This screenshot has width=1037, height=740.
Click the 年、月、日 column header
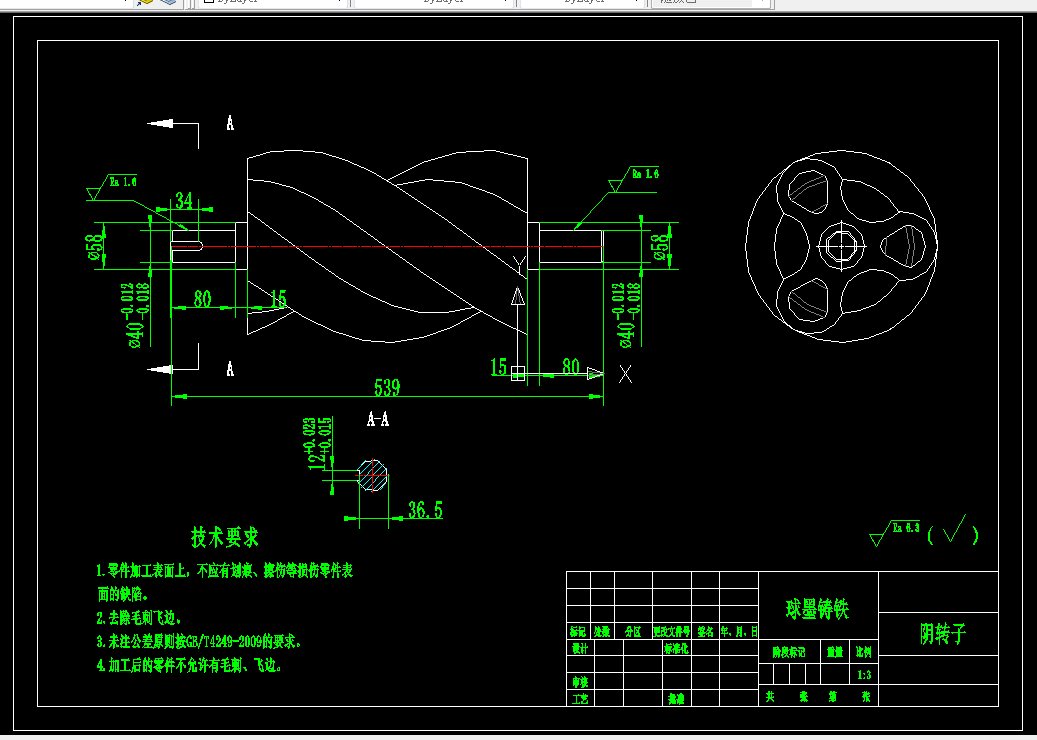pyautogui.click(x=739, y=632)
